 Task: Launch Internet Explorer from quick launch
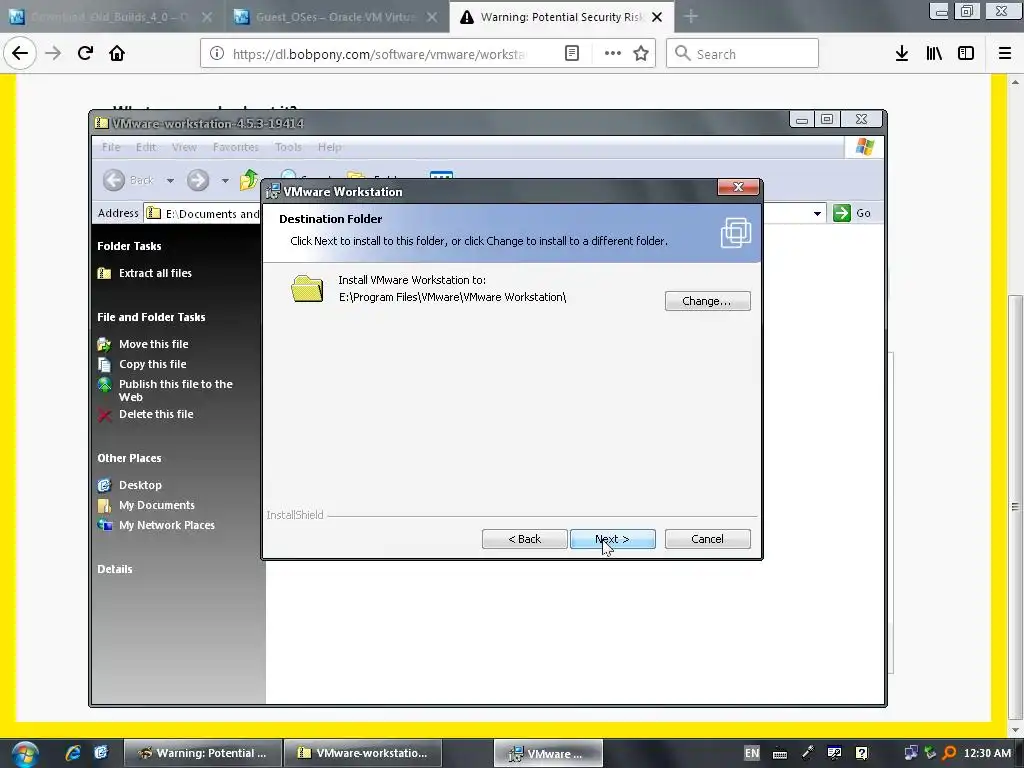pos(72,753)
